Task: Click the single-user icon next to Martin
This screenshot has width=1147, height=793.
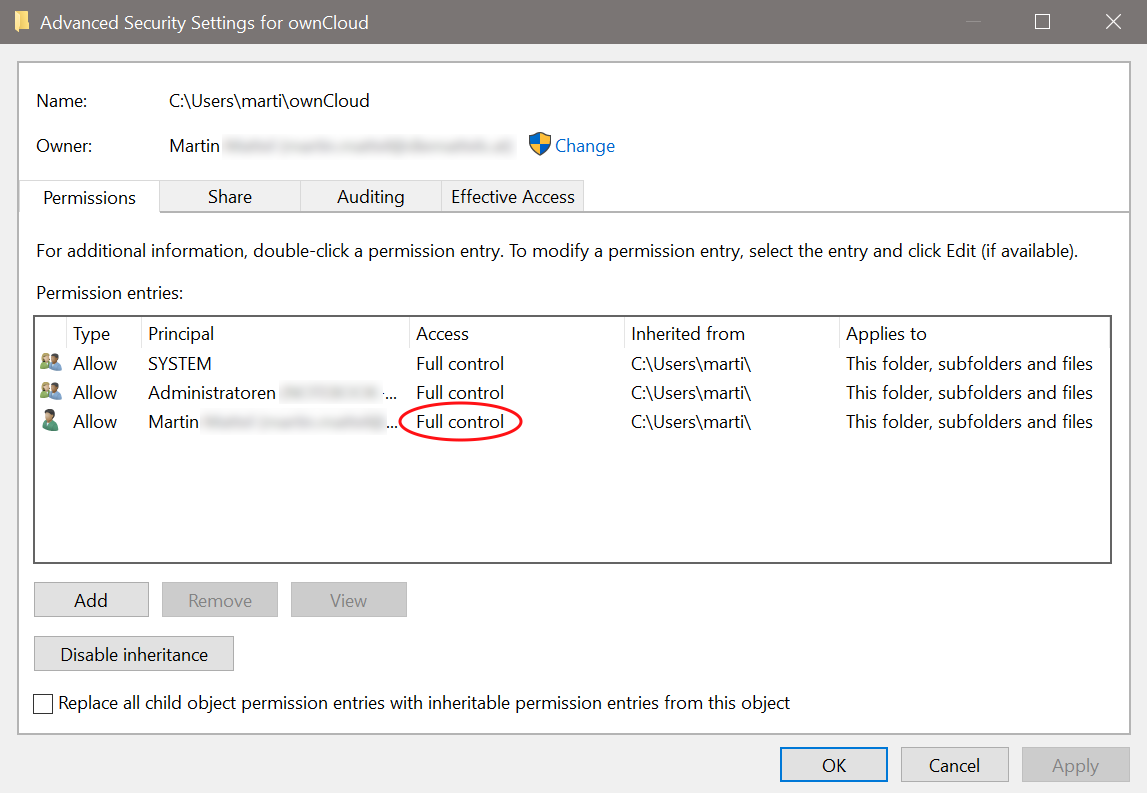Action: tap(50, 421)
